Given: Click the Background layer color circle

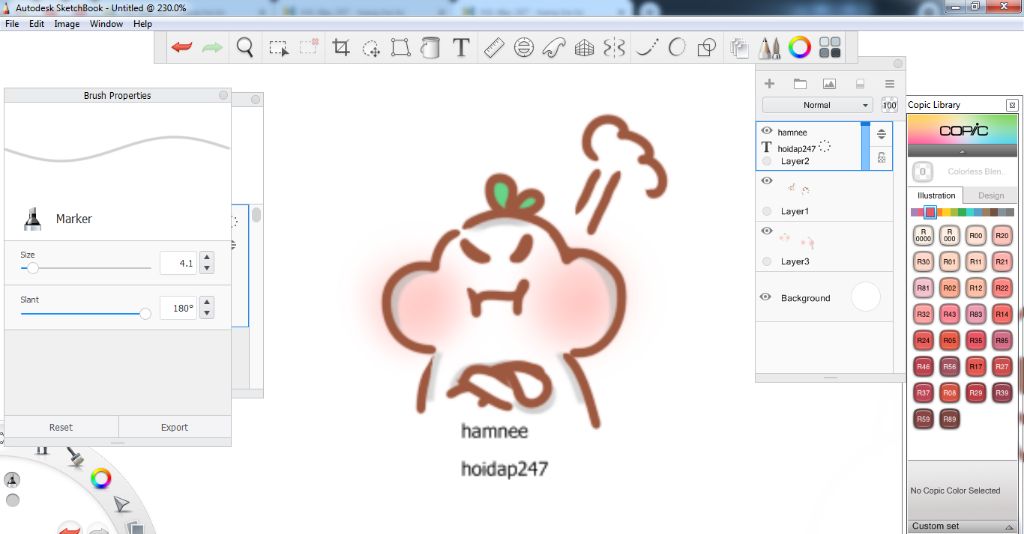Looking at the screenshot, I should tap(866, 297).
